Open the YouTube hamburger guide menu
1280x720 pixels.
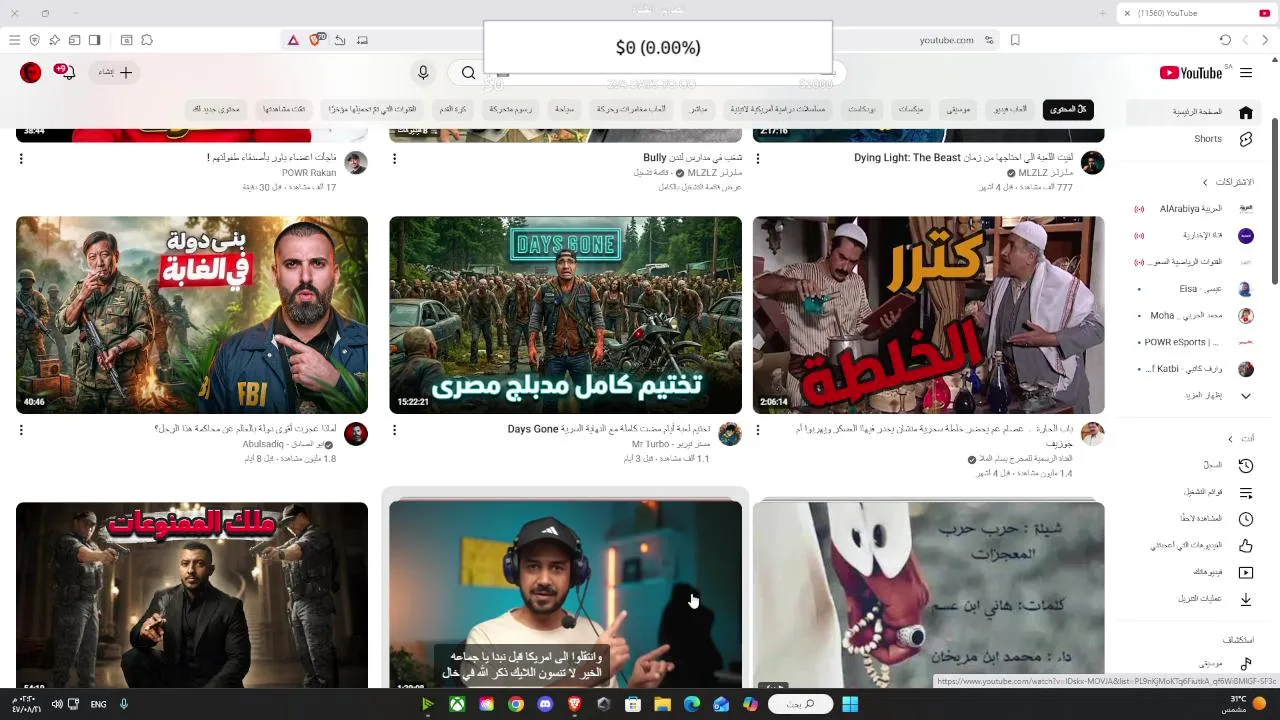pos(1246,72)
